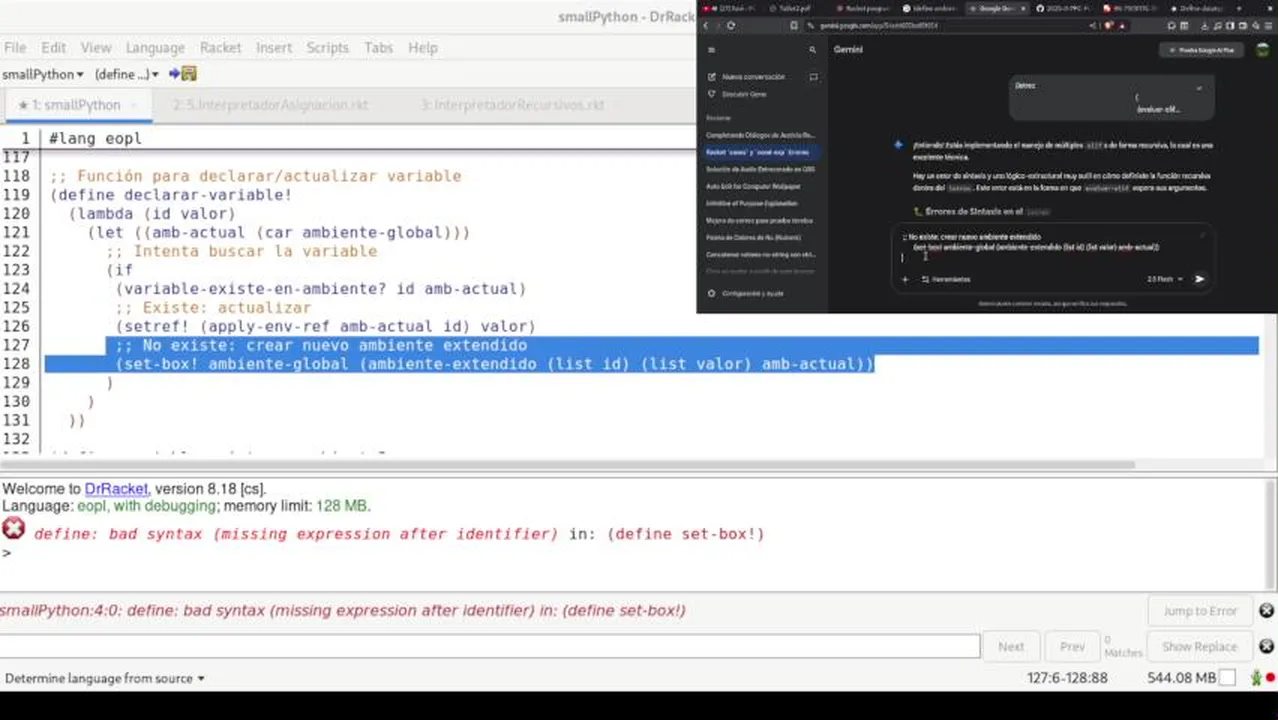The width and height of the screenshot is (1278, 720).
Task: Click the temporary chat icon beside Nueva conversación
Action: tap(813, 76)
